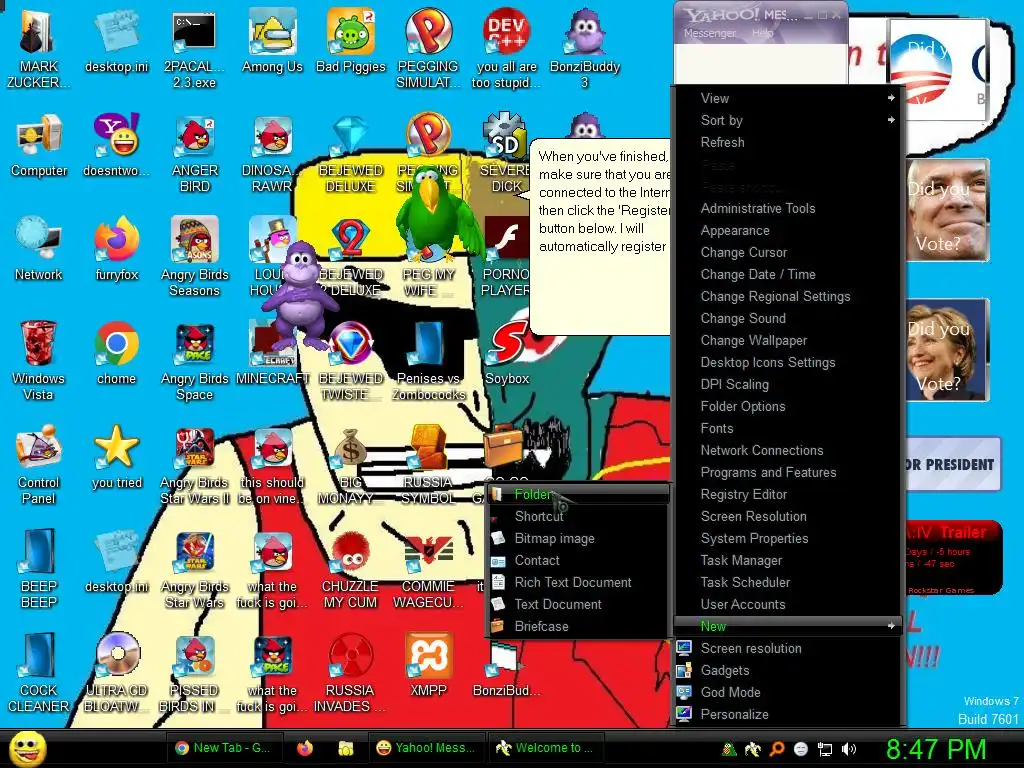Choose Refresh in context menu
Viewport: 1024px width, 768px height.
pyautogui.click(x=788, y=142)
